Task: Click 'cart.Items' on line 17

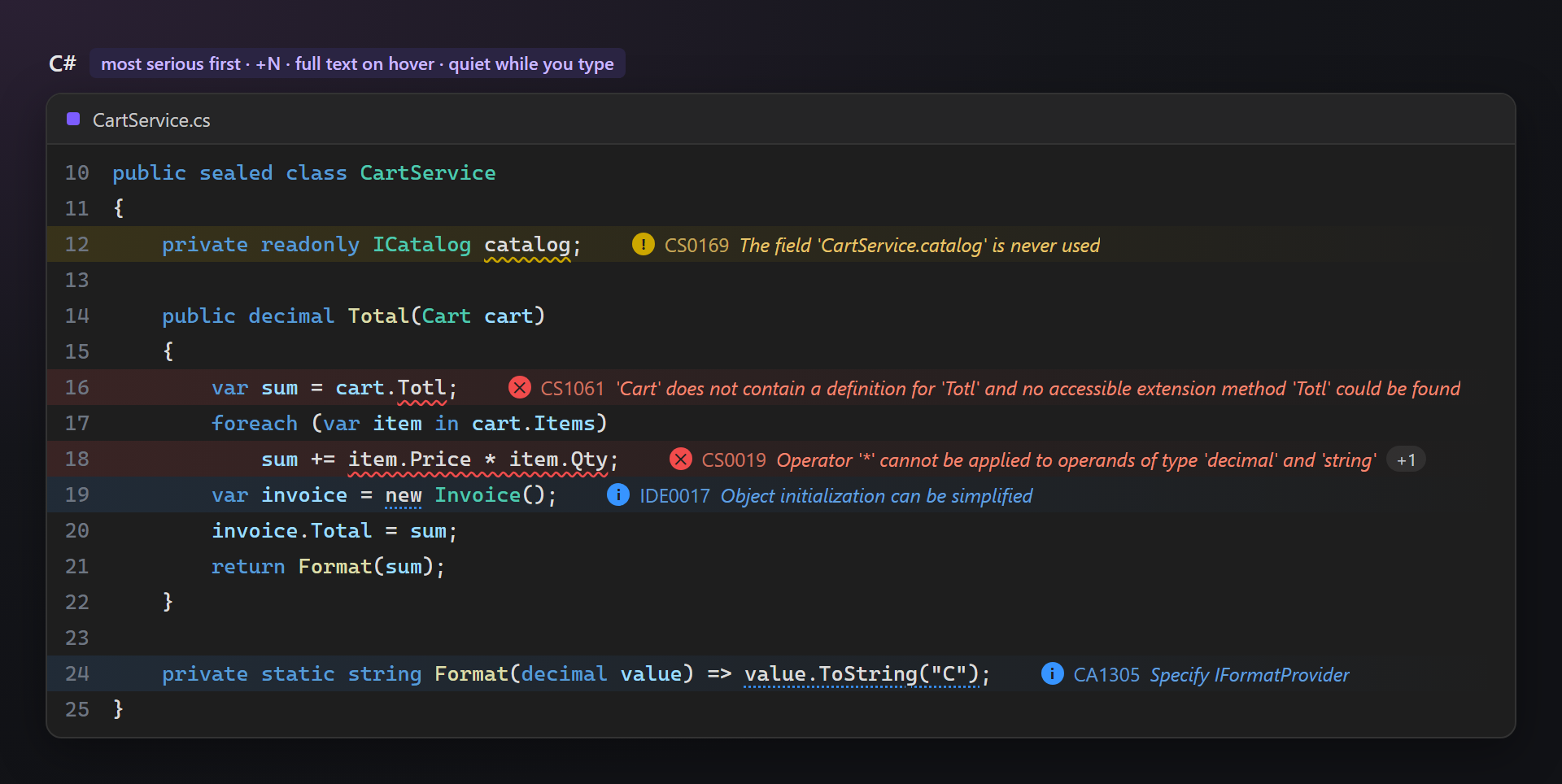Action: 533,424
